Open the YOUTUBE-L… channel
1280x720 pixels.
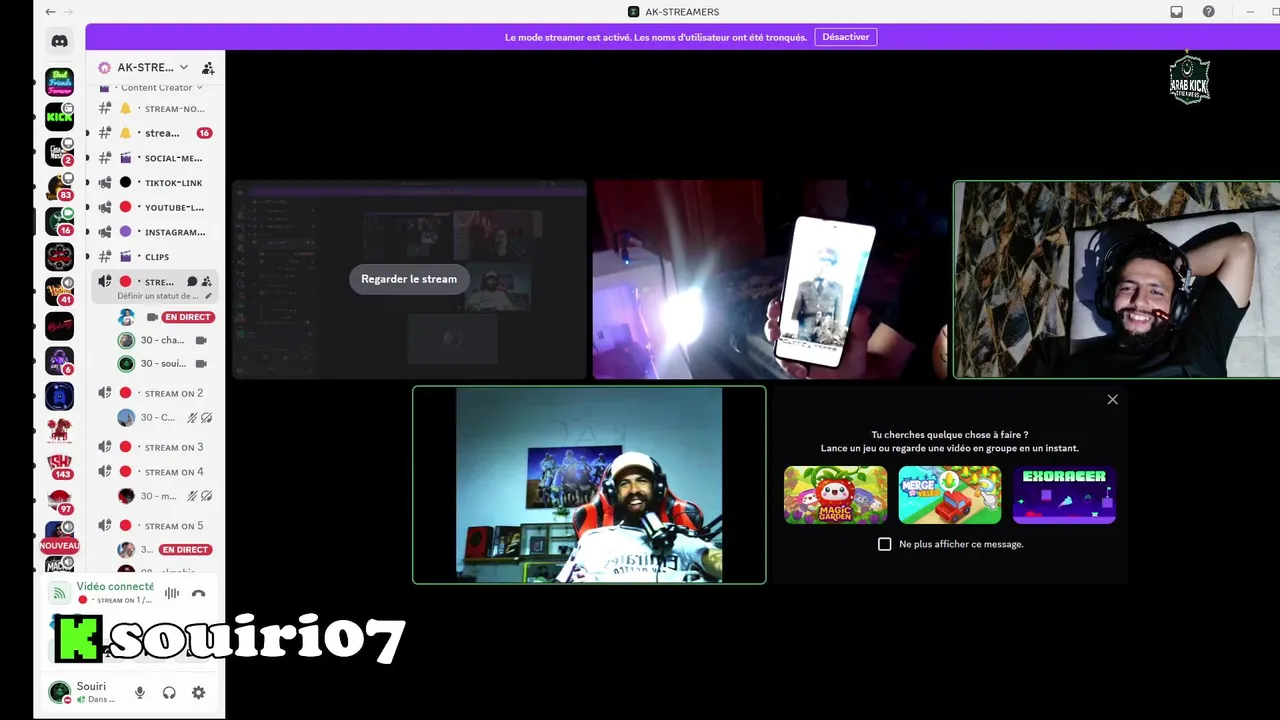click(x=155, y=207)
